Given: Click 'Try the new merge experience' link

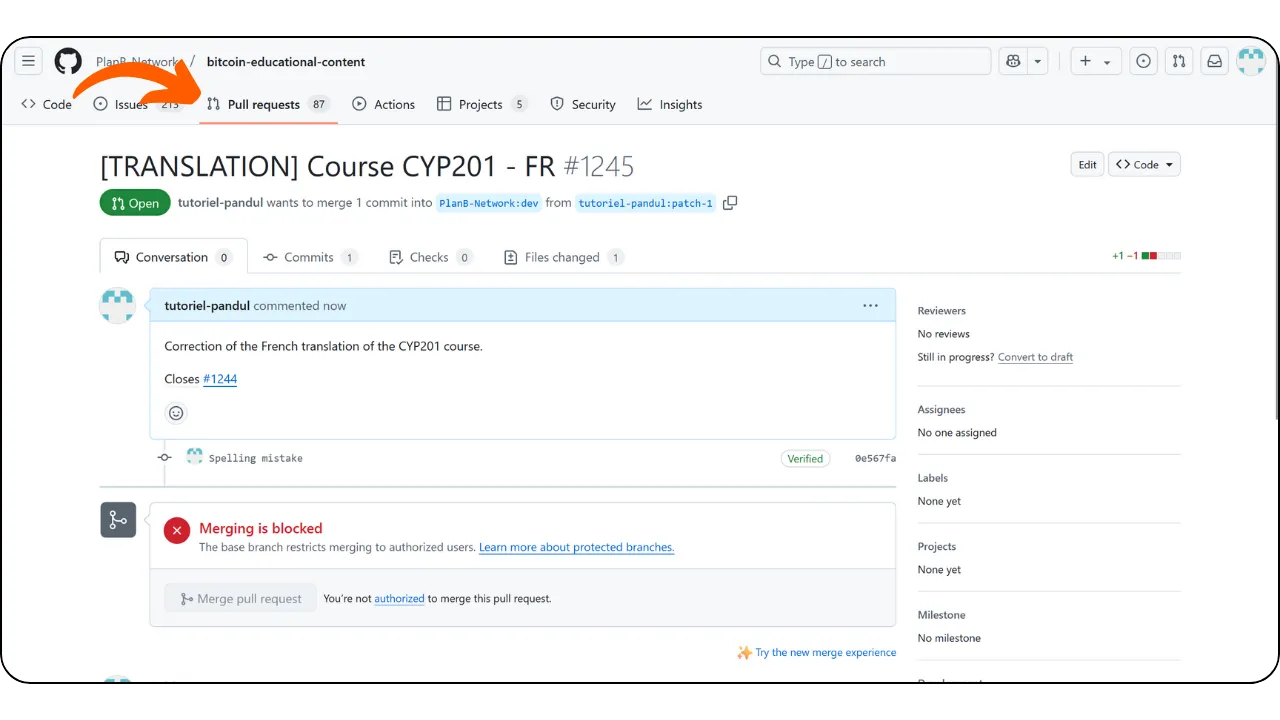Looking at the screenshot, I should point(826,653).
